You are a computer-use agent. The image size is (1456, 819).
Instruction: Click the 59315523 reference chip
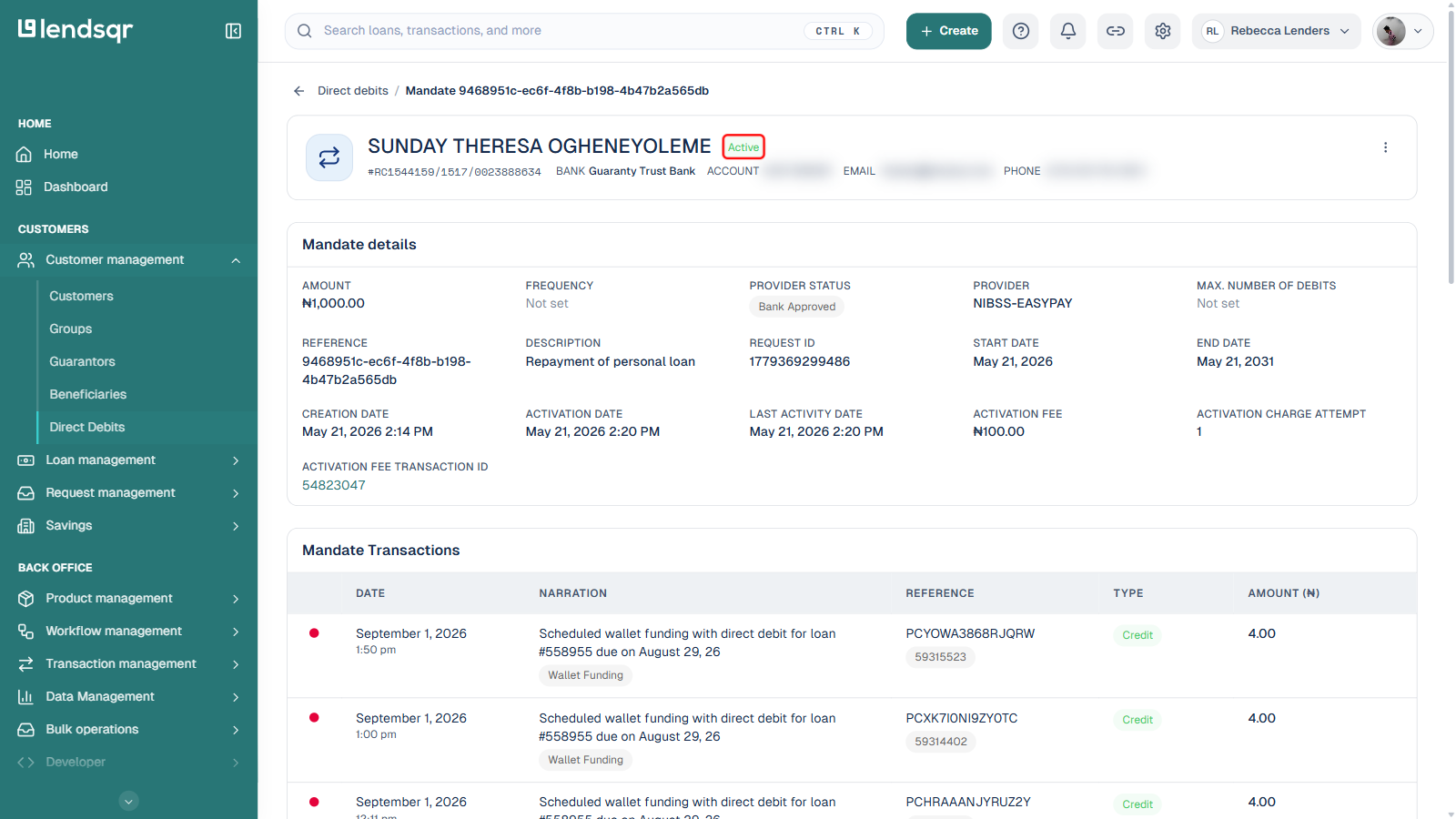pyautogui.click(x=941, y=657)
